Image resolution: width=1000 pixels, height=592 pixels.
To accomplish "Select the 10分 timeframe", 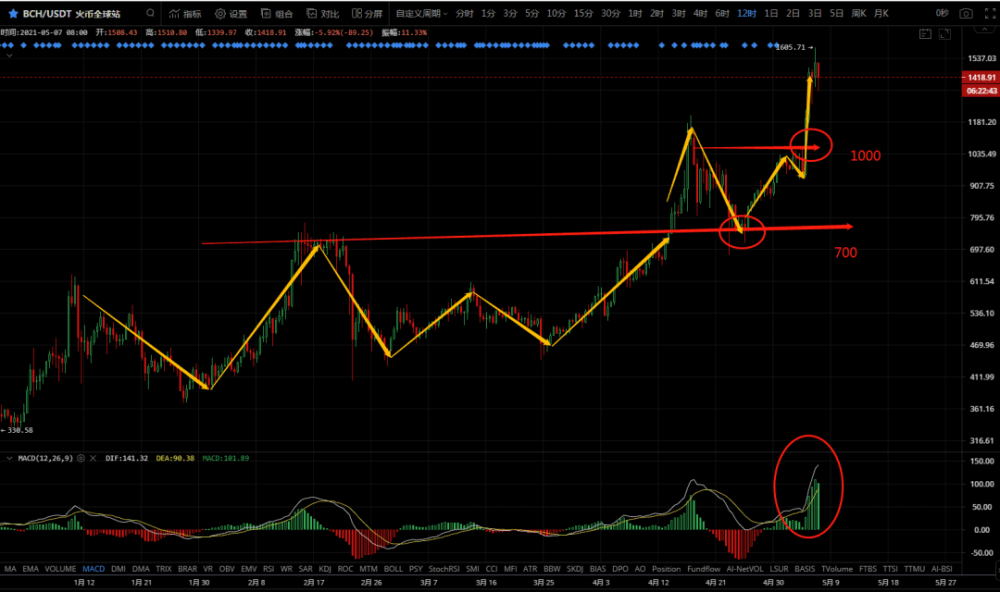I will click(555, 13).
